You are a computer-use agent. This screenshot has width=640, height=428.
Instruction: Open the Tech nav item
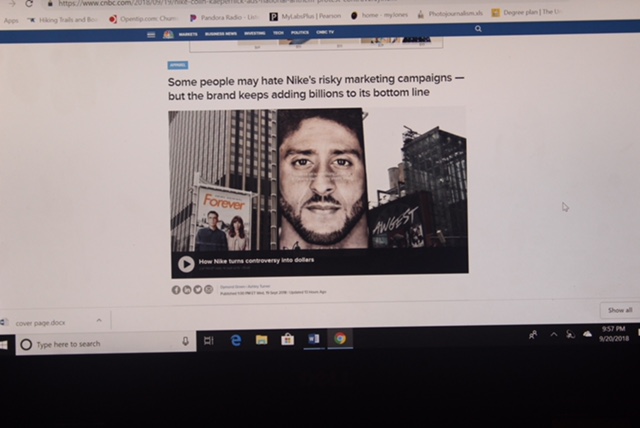(278, 33)
